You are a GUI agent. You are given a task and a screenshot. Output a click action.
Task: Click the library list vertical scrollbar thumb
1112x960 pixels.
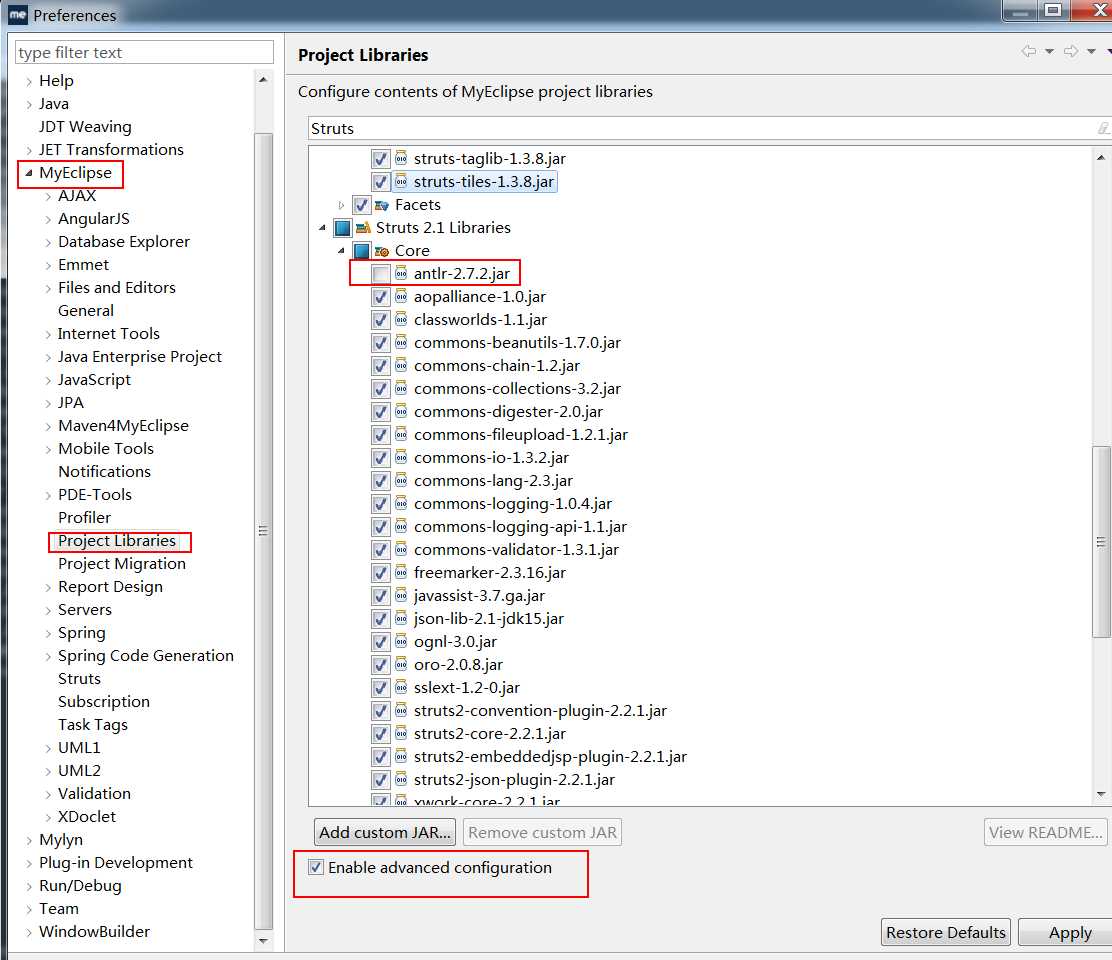point(1101,542)
